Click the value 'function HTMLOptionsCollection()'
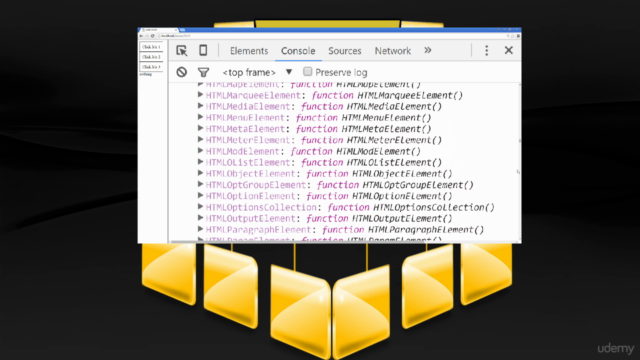This screenshot has height=360, width=640. [411, 207]
